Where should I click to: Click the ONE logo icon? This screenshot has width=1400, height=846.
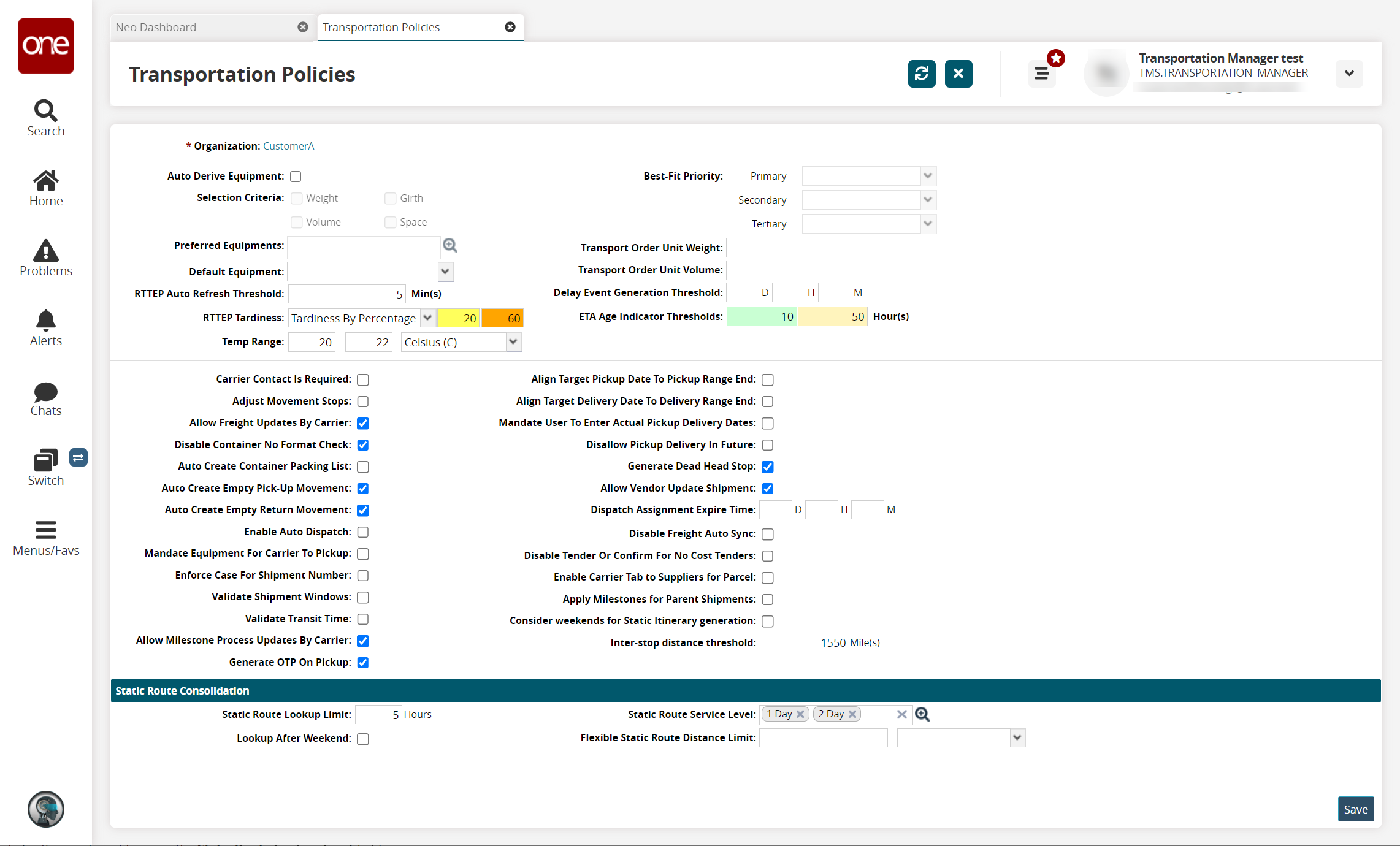(46, 46)
